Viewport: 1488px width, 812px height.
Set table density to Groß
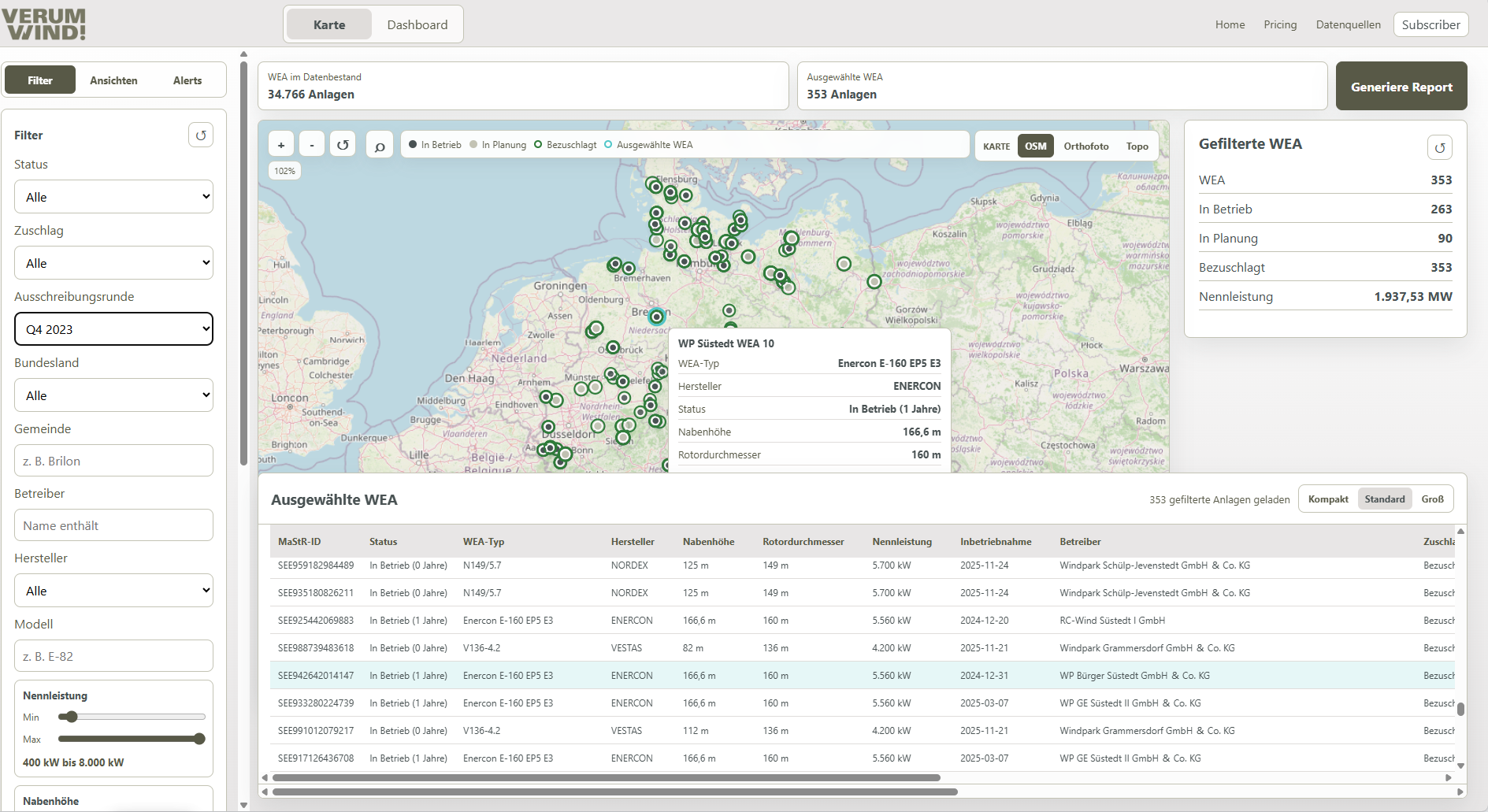[1433, 499]
